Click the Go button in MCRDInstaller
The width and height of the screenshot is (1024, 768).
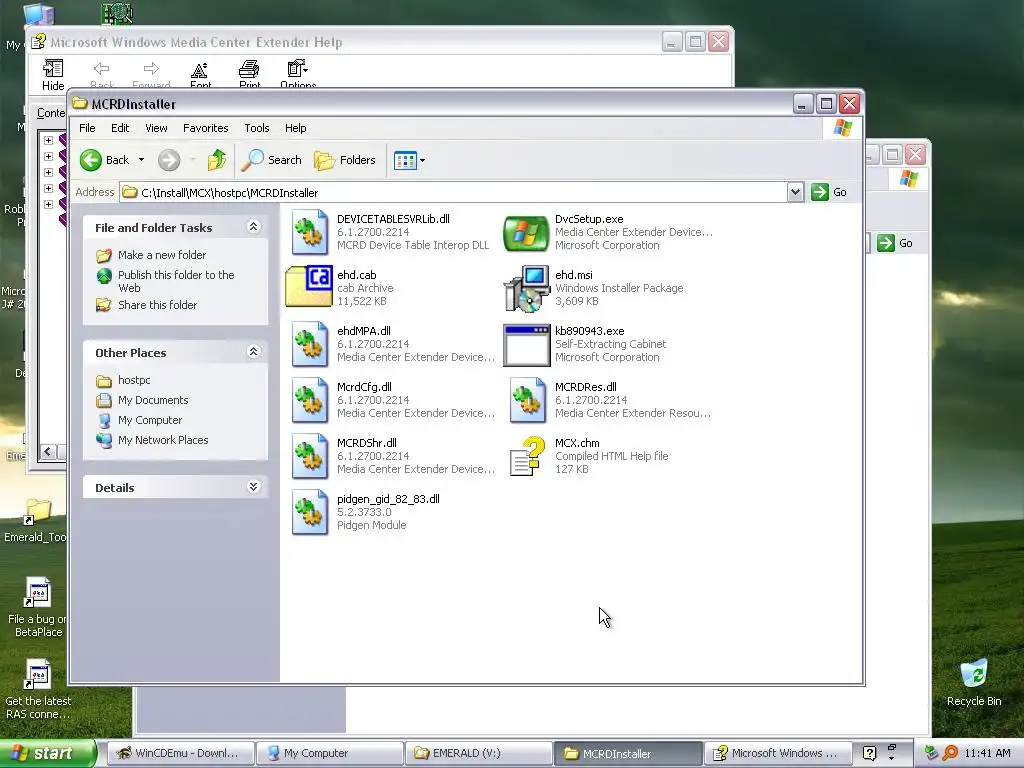point(829,192)
